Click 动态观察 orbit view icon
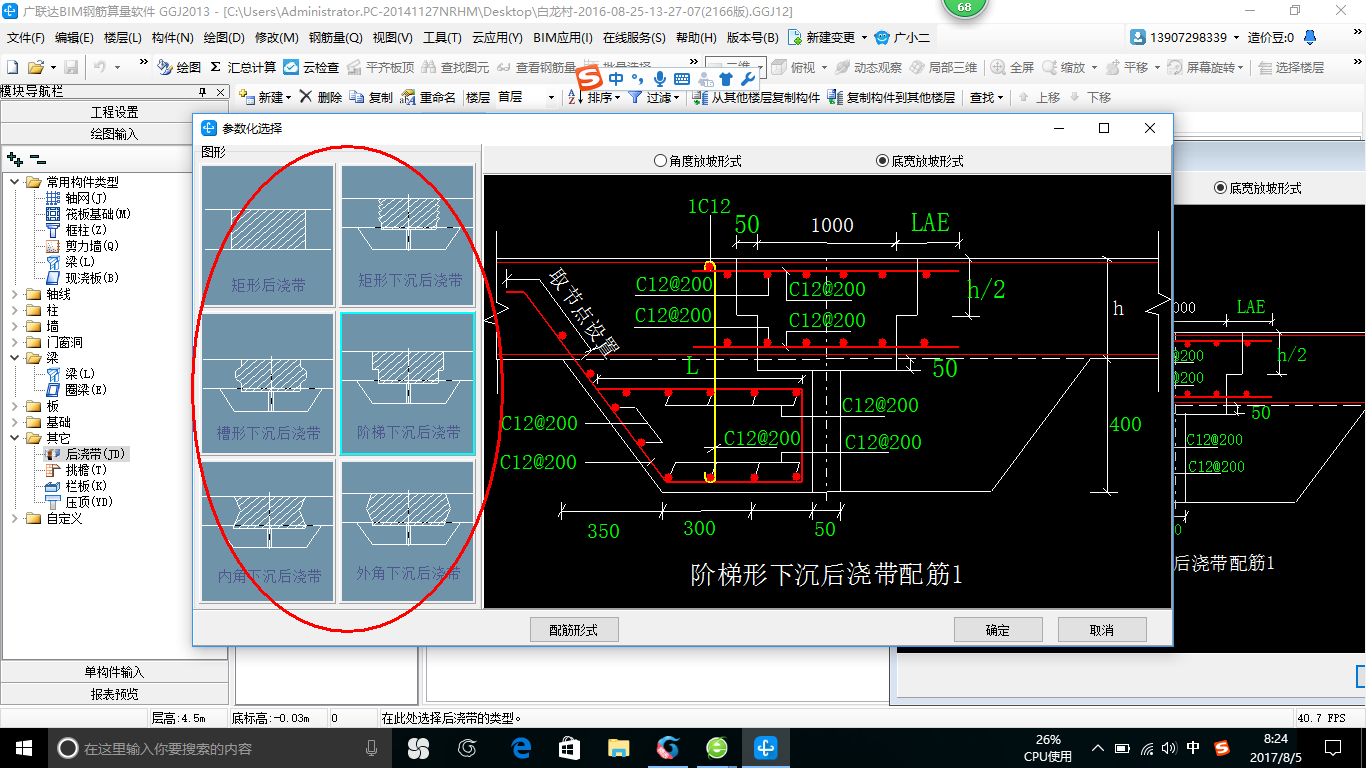1366x768 pixels. coord(842,67)
